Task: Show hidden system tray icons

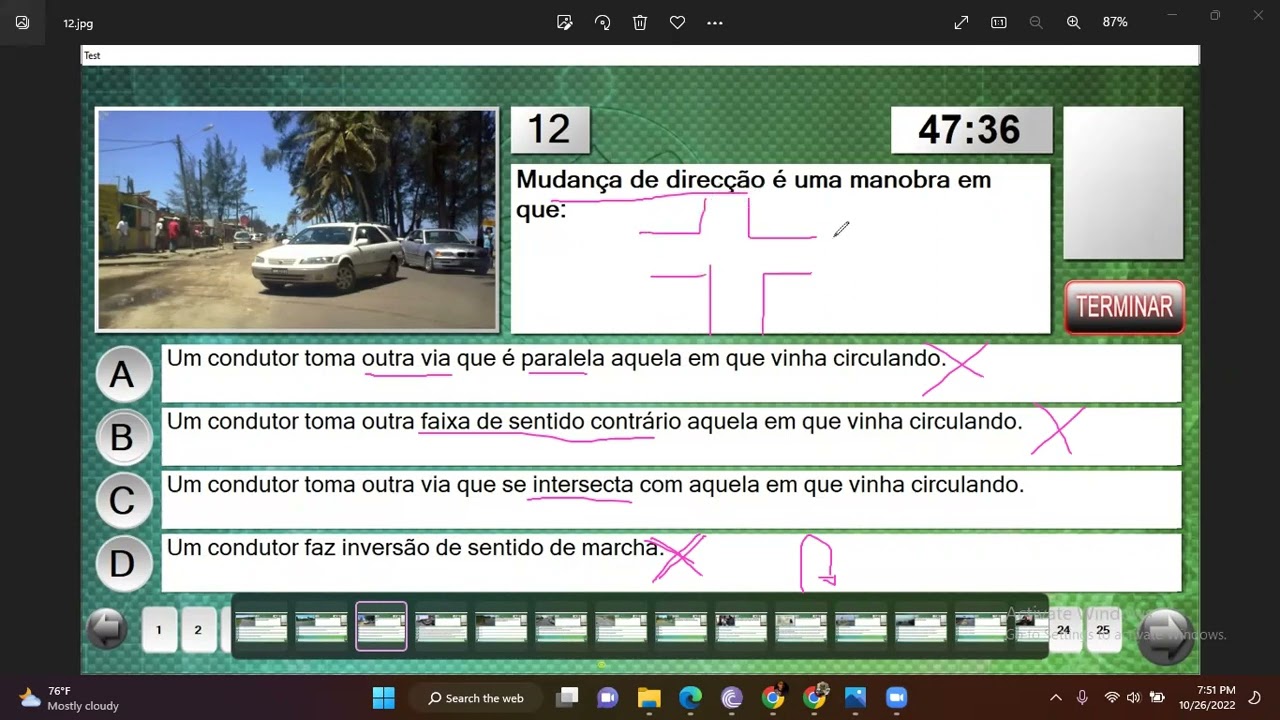Action: (1056, 698)
